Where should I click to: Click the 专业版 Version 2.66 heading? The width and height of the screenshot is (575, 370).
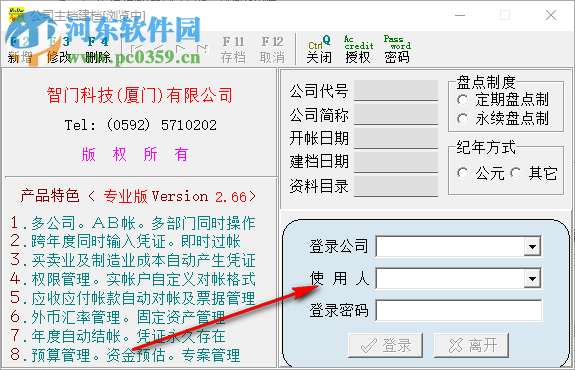point(180,196)
